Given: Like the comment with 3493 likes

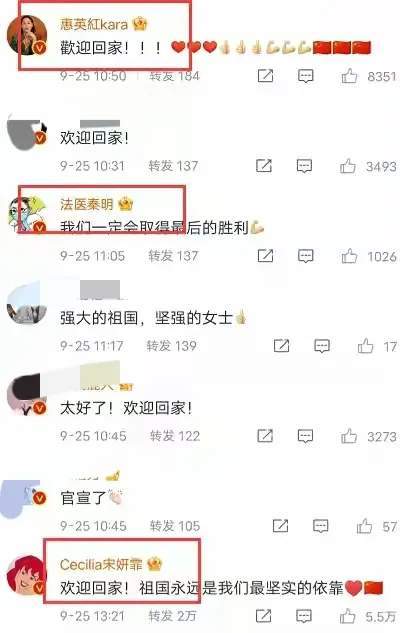Looking at the screenshot, I should point(348,166).
